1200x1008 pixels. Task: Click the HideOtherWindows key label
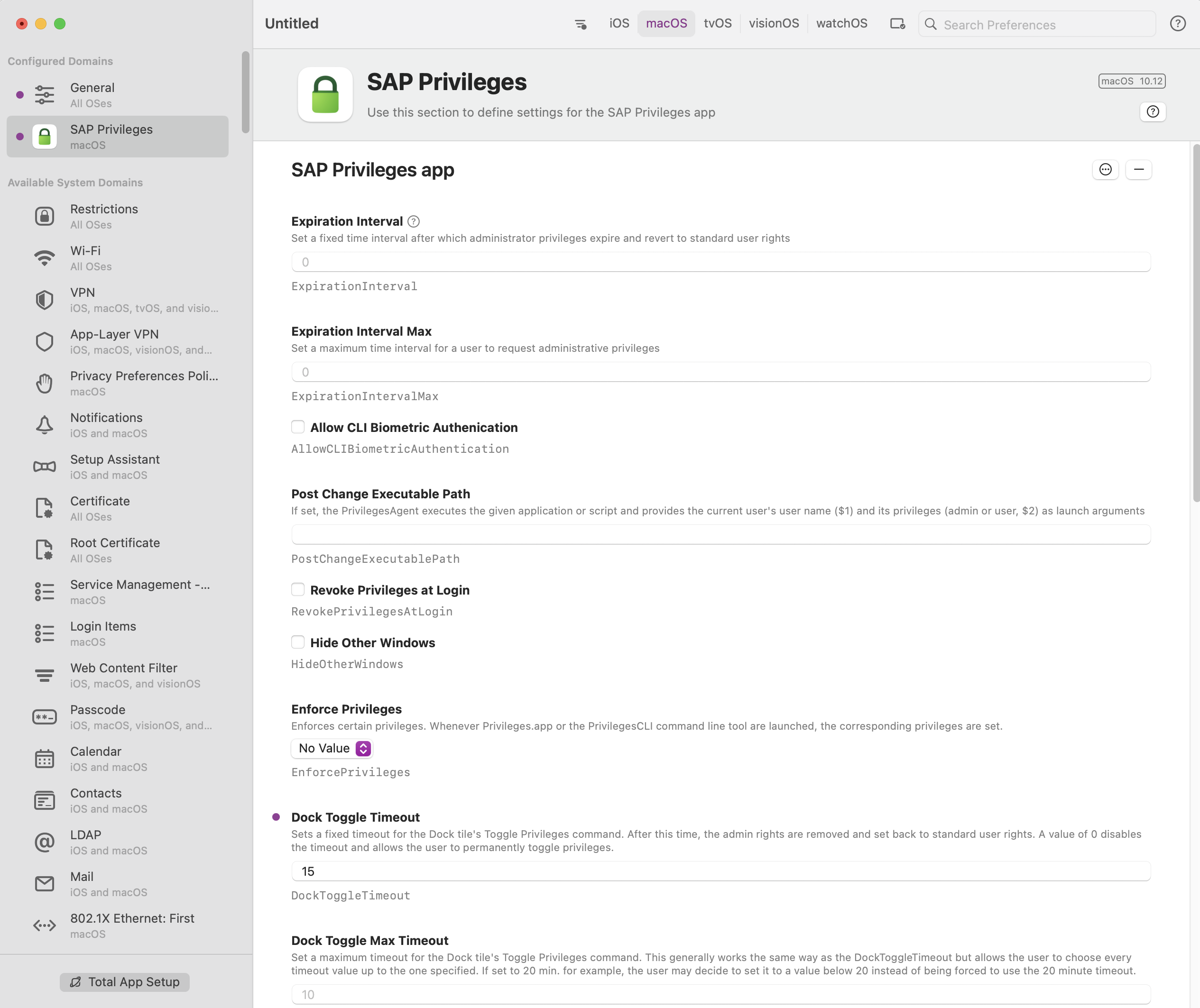347,664
